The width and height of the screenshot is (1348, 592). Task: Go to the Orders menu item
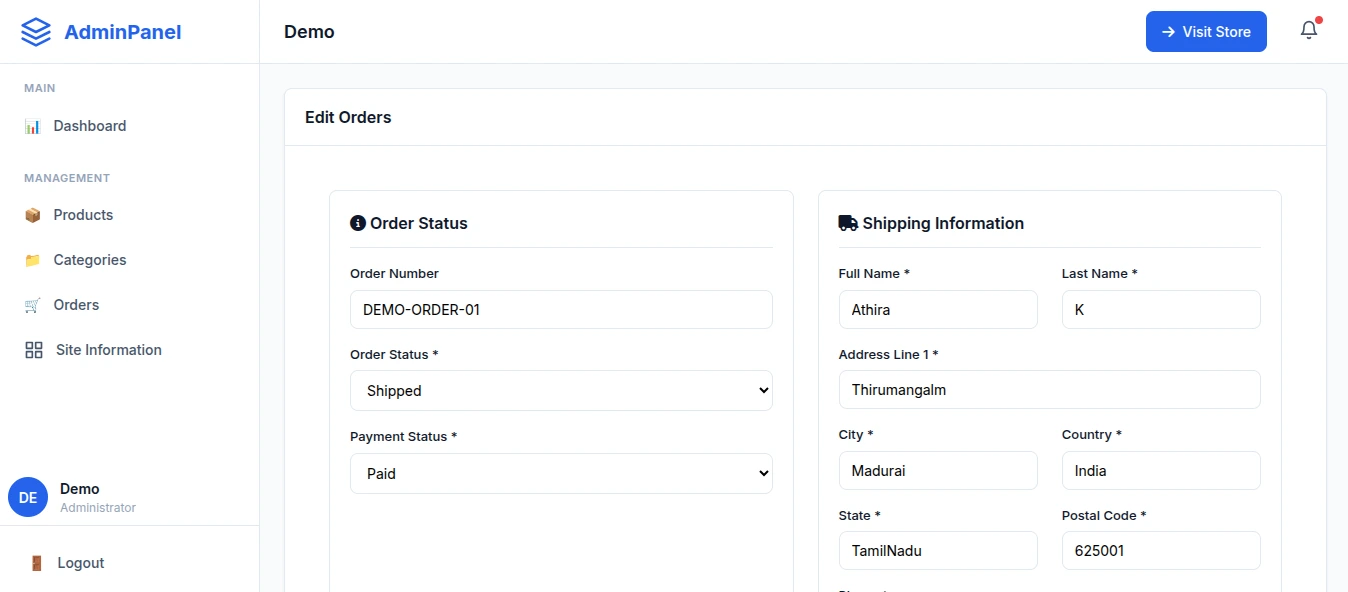tap(76, 305)
